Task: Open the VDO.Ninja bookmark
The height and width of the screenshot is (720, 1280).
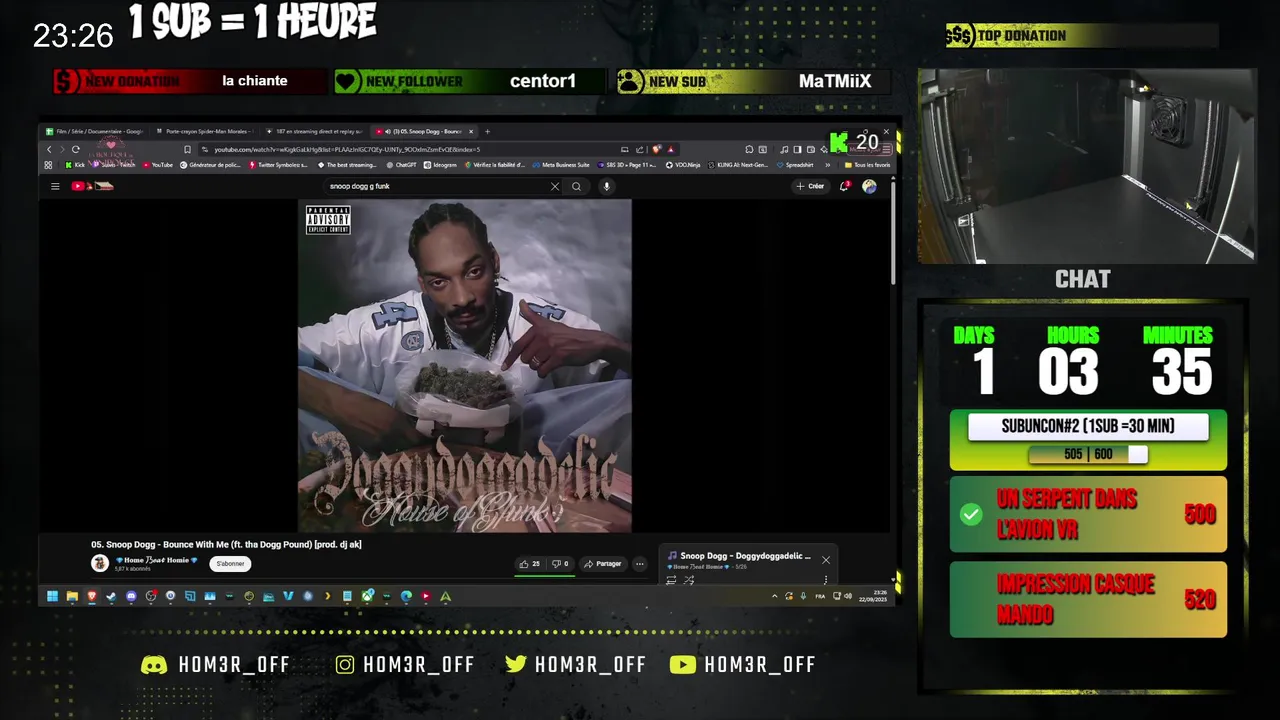Action: coord(683,165)
